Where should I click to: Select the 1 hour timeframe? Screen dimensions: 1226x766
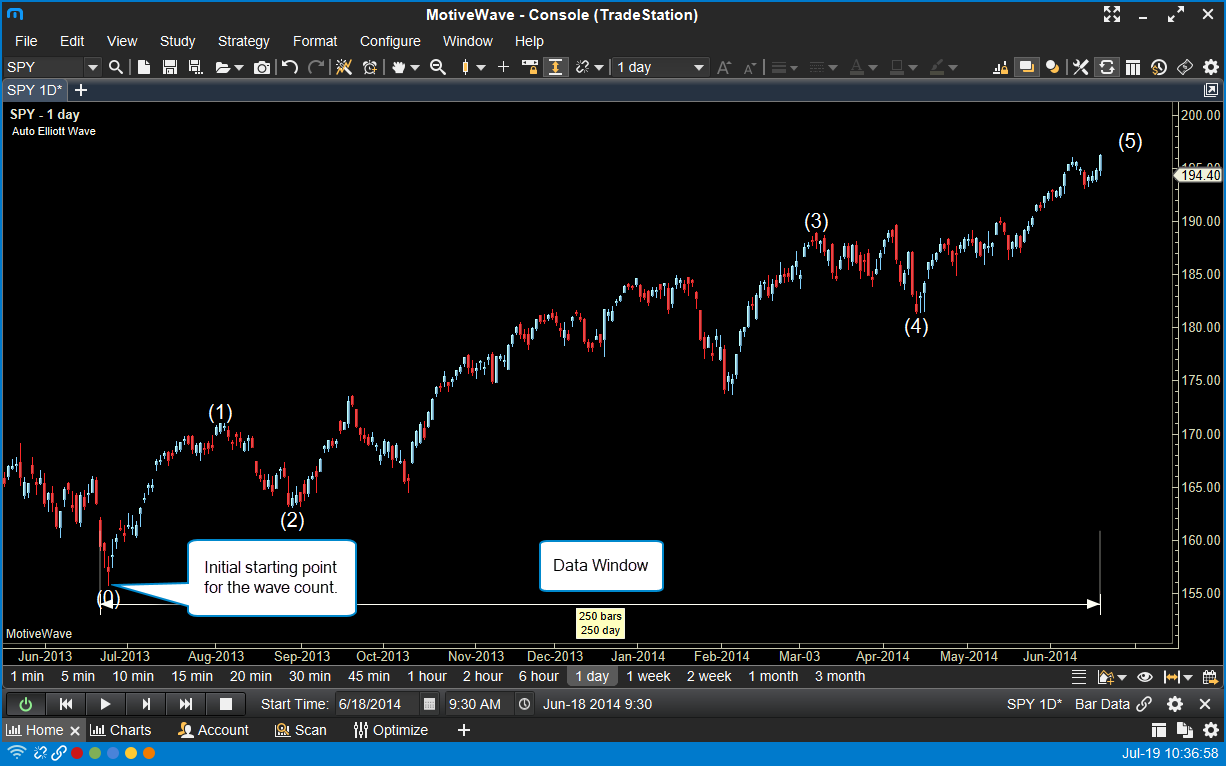pos(426,676)
